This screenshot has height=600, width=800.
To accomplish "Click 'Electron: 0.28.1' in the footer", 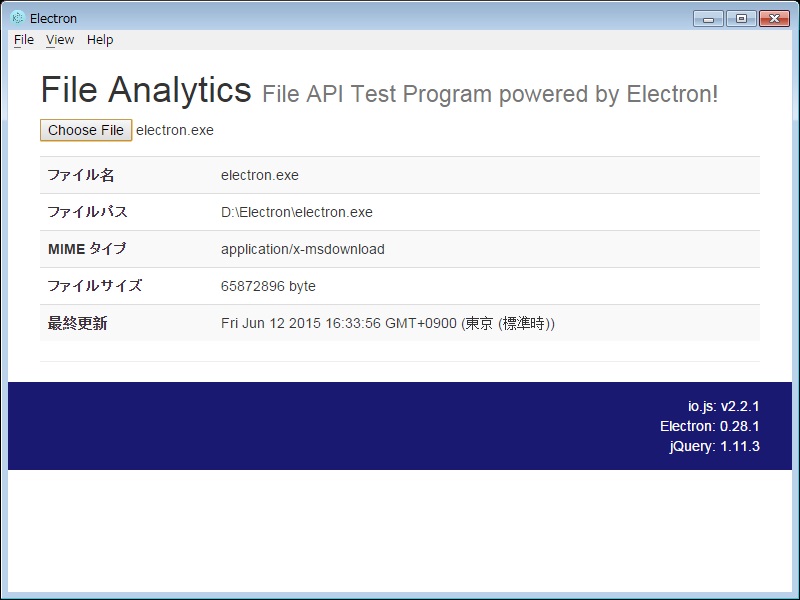I will 710,426.
